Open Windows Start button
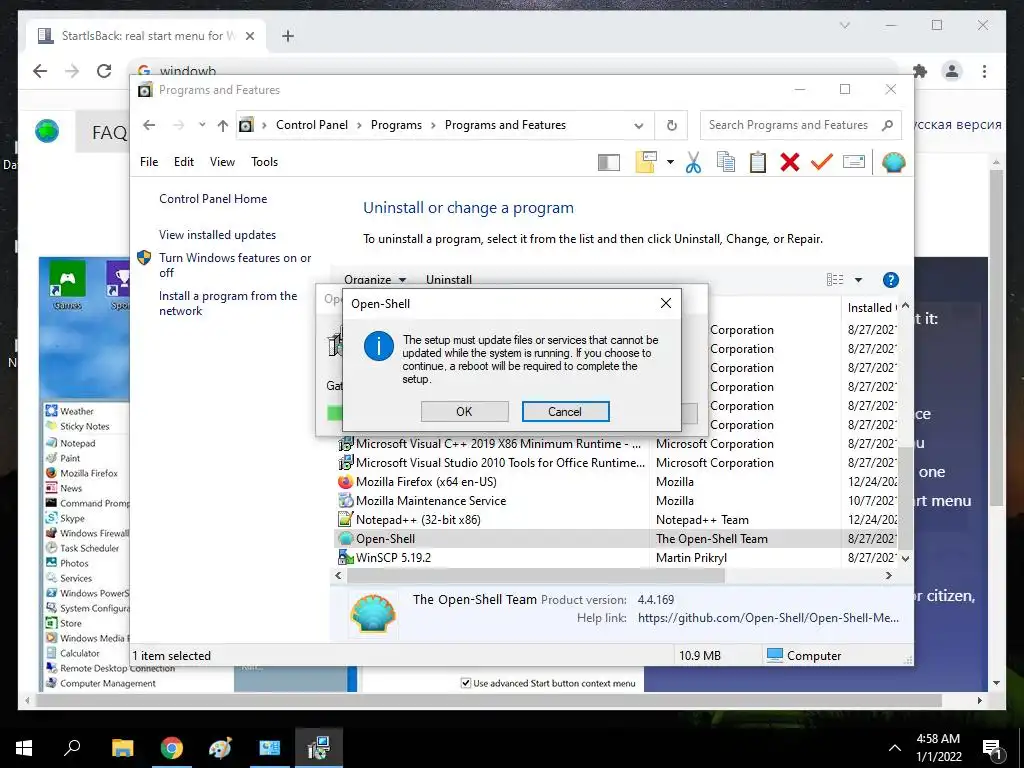The width and height of the screenshot is (1024, 768). click(x=24, y=748)
